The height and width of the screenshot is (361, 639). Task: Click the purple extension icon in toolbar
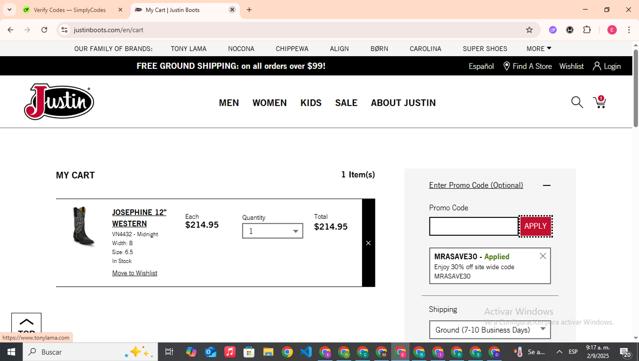pyautogui.click(x=553, y=30)
